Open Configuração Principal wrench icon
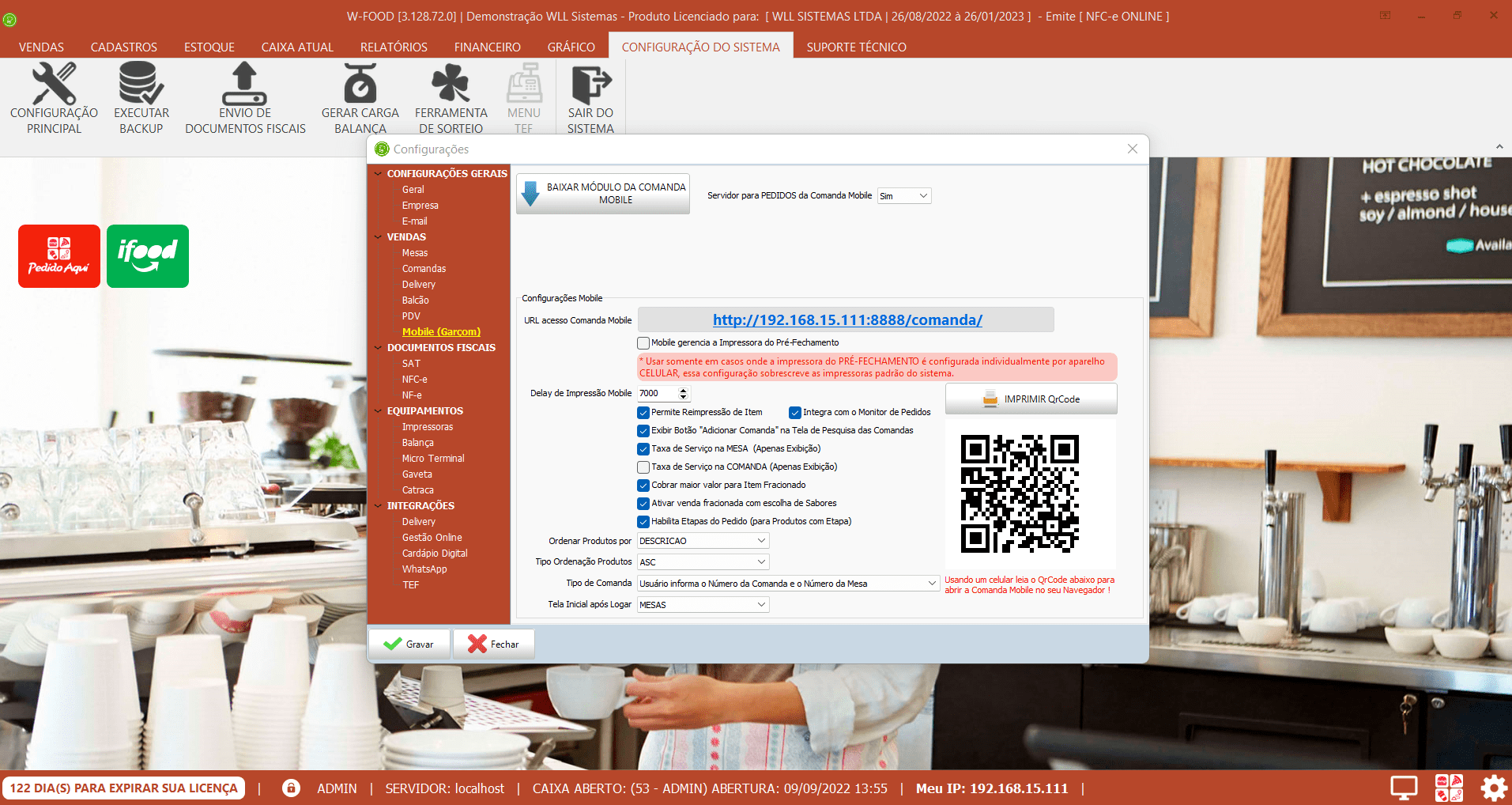This screenshot has height=805, width=1512. pos(54,84)
